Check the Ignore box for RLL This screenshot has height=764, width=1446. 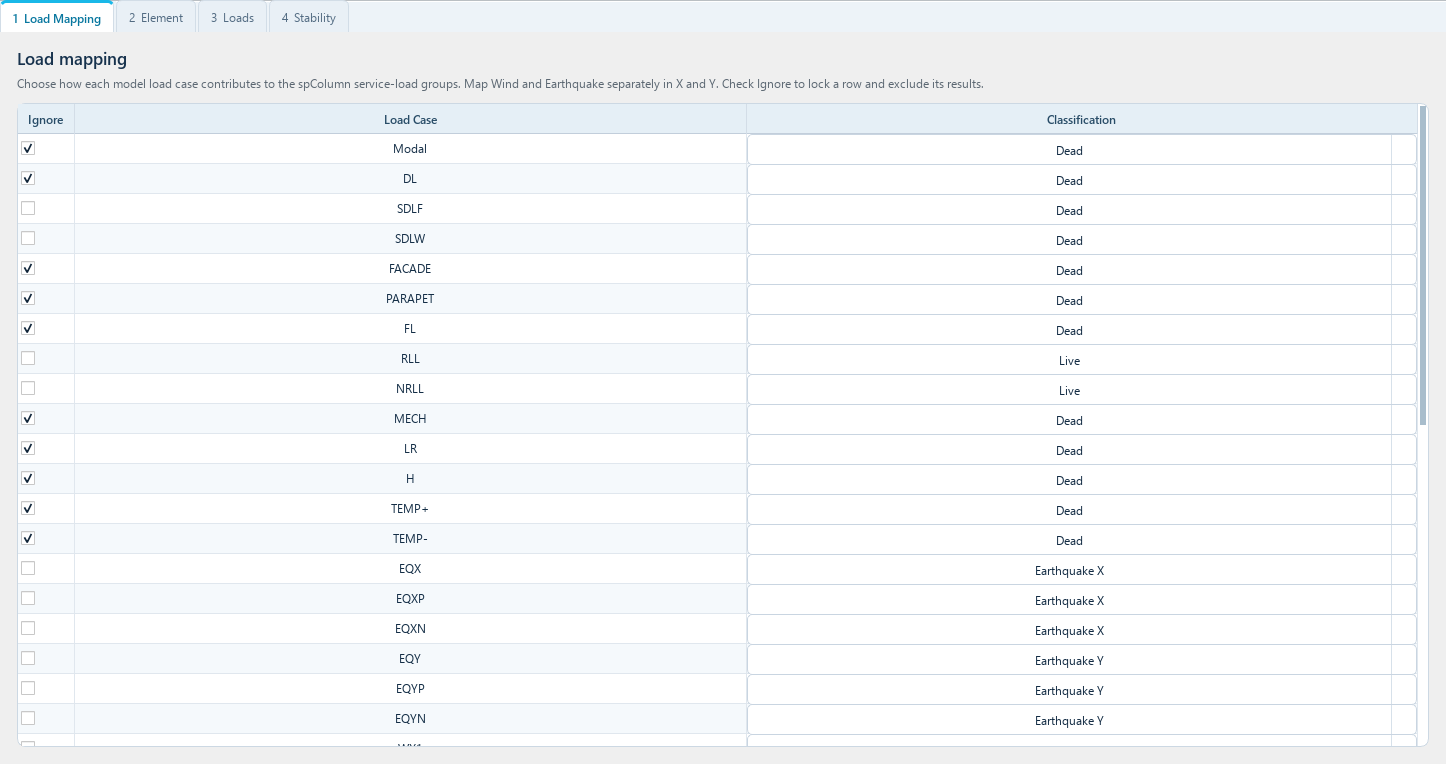click(x=28, y=358)
